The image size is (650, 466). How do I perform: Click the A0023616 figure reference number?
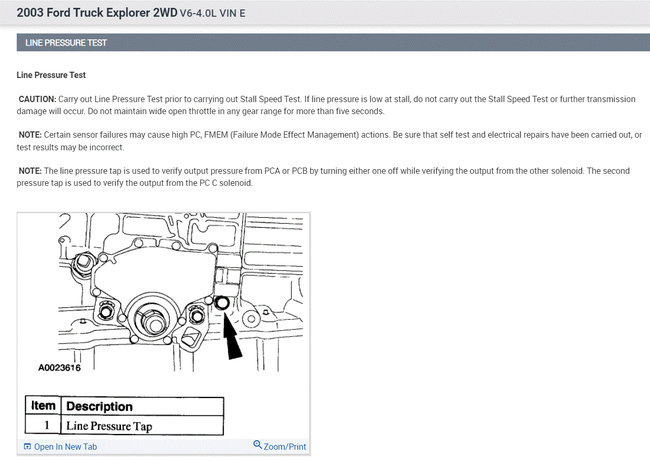point(59,368)
